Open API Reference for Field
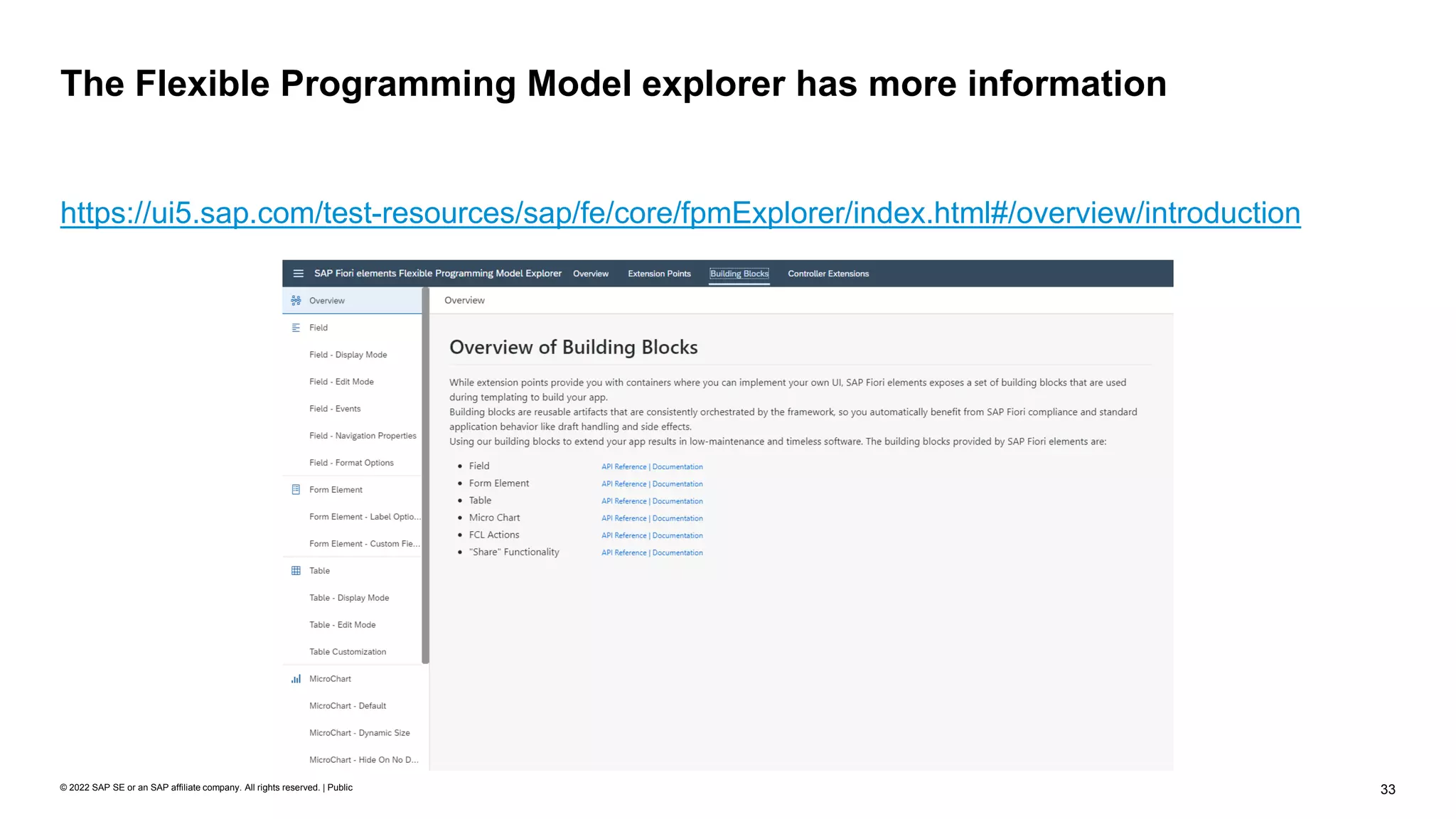This screenshot has width=1456, height=819. (x=624, y=467)
